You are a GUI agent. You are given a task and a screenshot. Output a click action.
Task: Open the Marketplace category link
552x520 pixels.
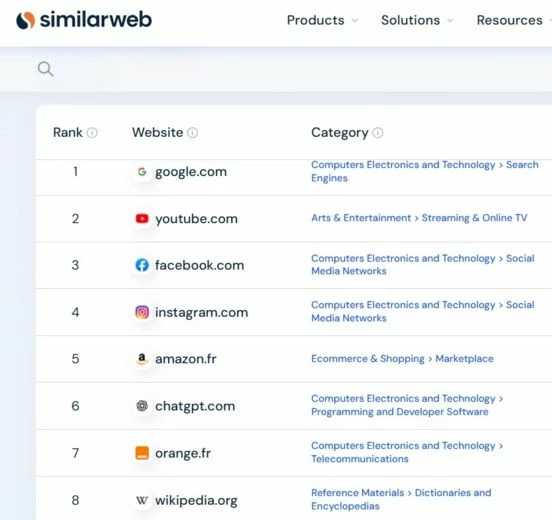(464, 359)
